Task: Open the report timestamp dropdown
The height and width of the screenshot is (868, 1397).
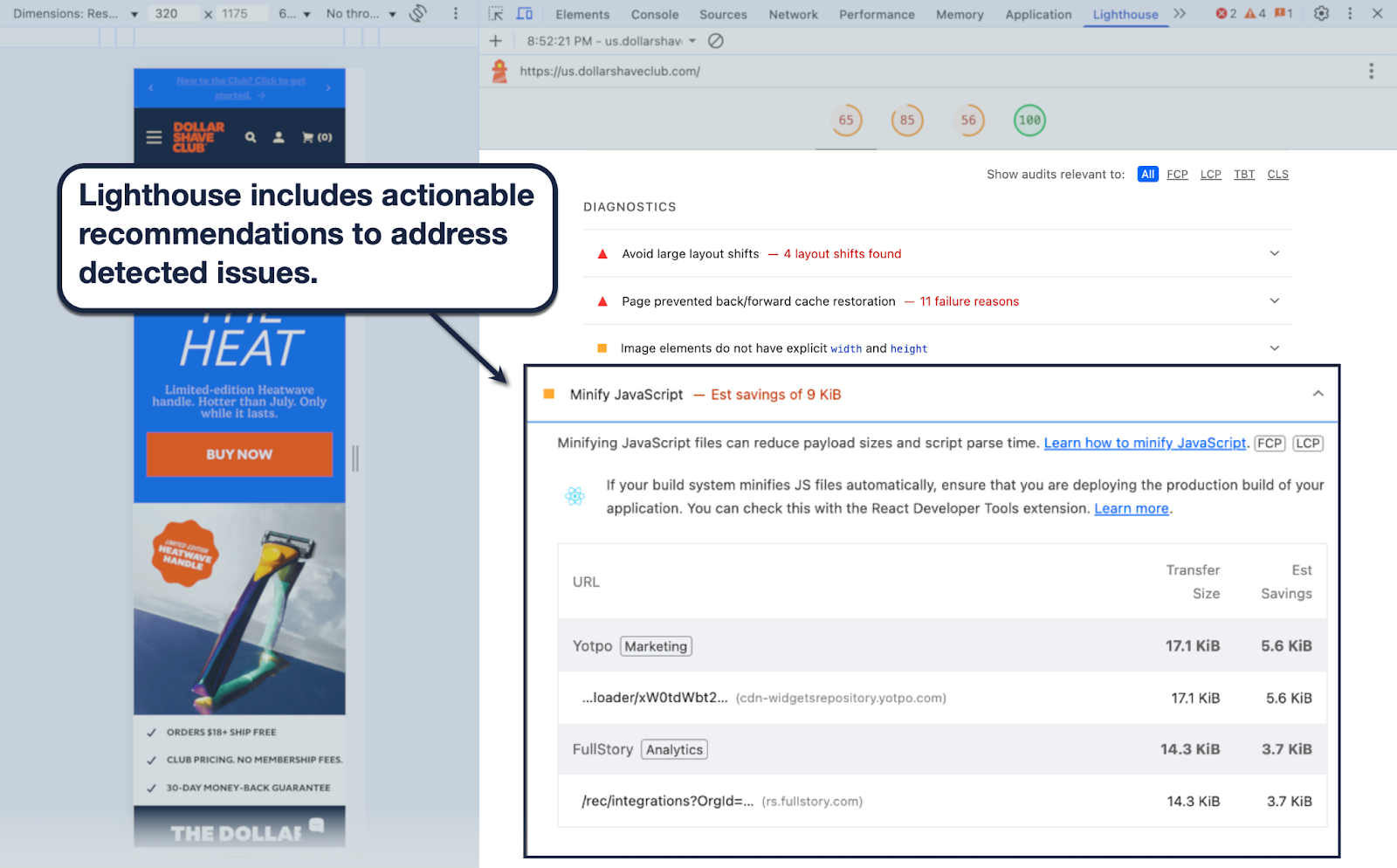Action: pos(611,41)
